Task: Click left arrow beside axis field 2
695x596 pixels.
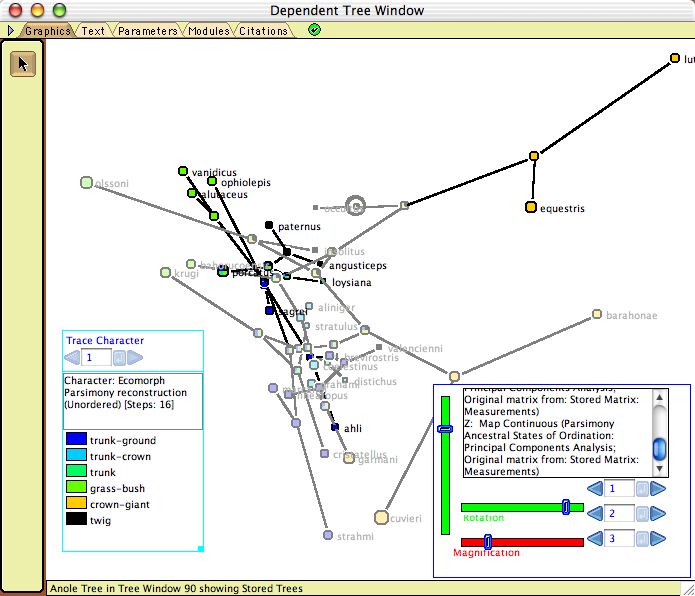Action: [595, 514]
